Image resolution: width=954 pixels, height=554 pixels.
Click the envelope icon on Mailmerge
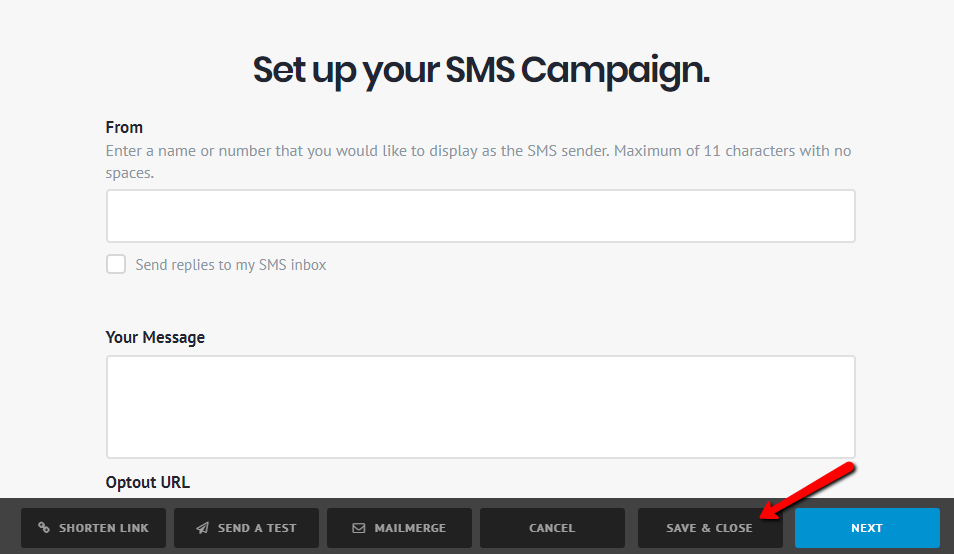(x=359, y=528)
